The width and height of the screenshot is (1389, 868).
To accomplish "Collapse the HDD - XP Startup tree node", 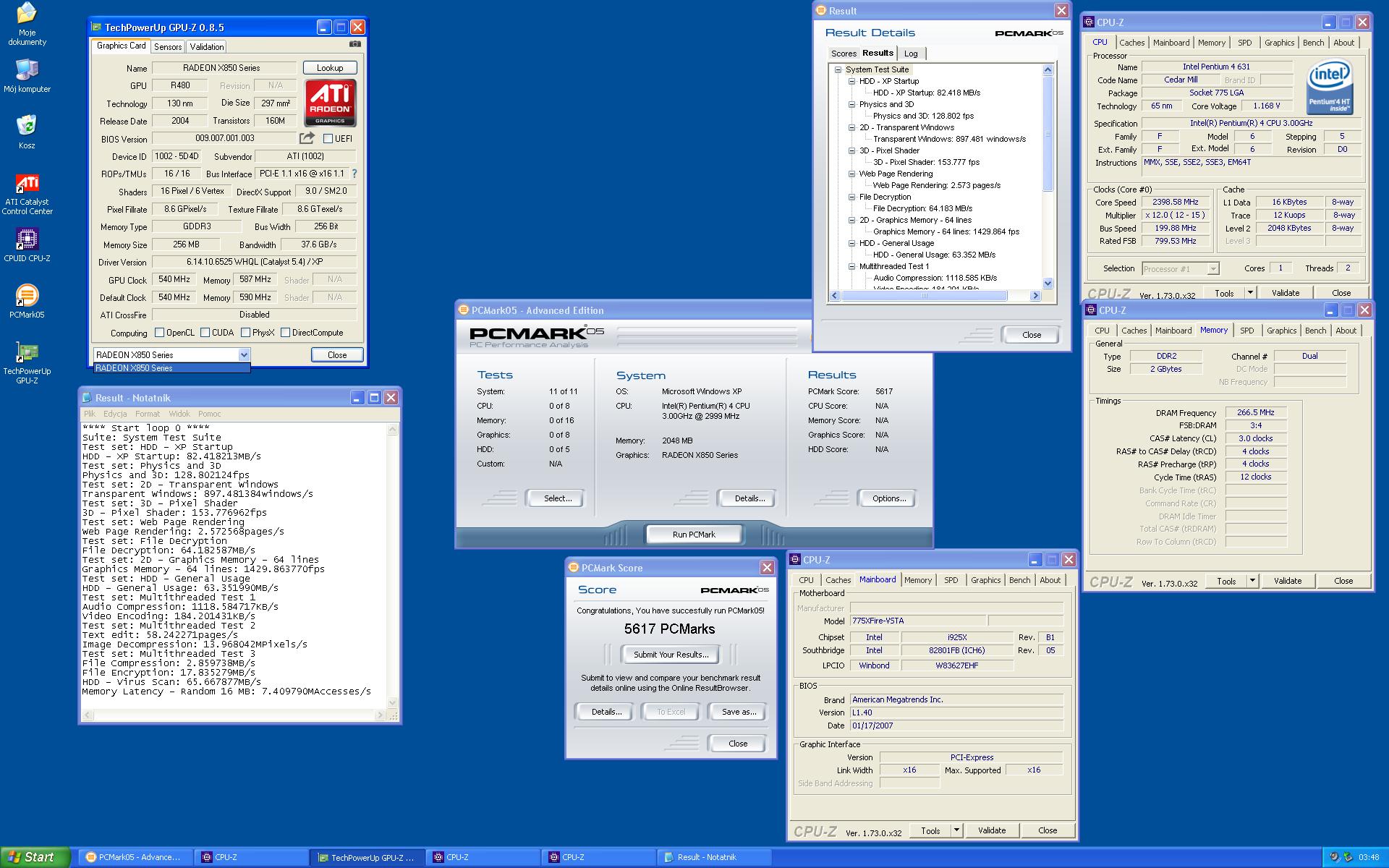I will 852,82.
